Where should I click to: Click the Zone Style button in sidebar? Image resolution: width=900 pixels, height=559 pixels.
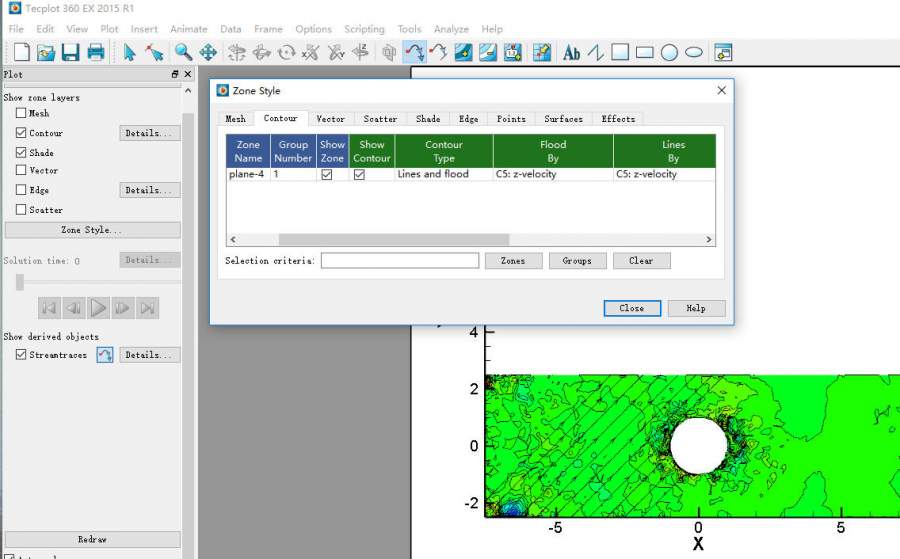92,230
